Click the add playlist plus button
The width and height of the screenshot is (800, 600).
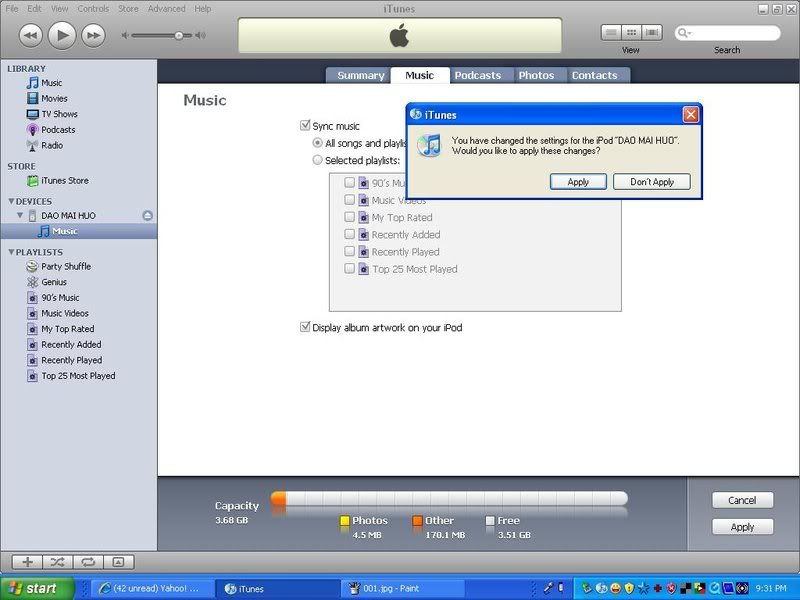tap(27, 562)
